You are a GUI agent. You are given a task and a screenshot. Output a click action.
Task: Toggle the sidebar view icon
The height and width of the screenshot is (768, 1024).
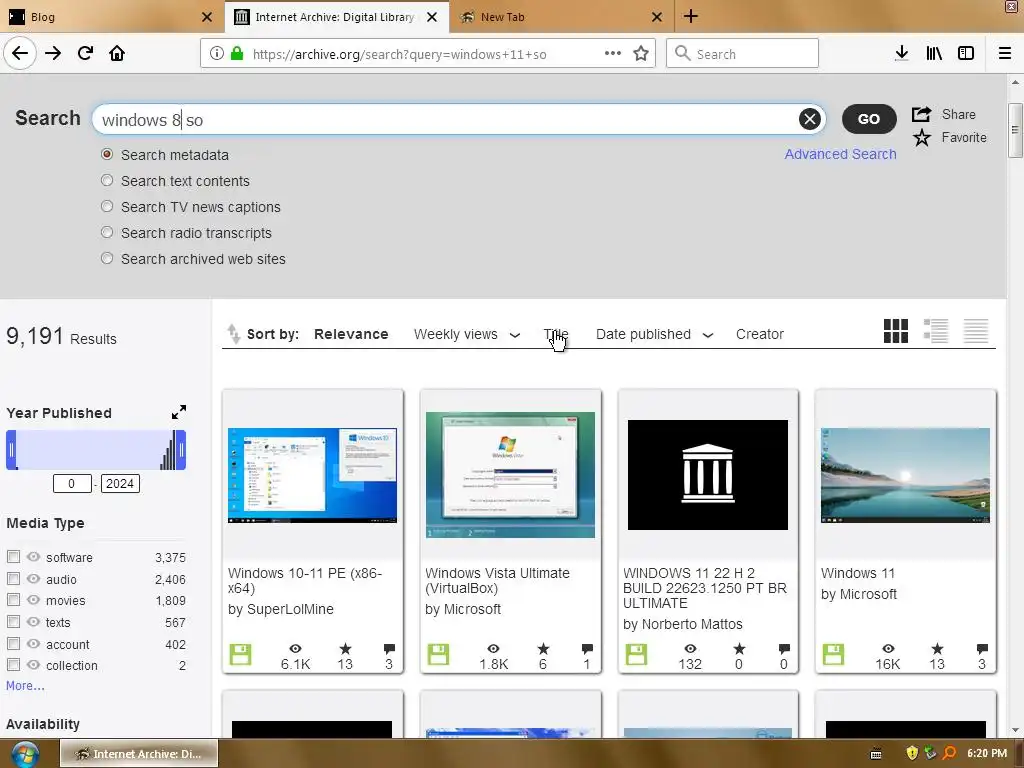point(966,54)
